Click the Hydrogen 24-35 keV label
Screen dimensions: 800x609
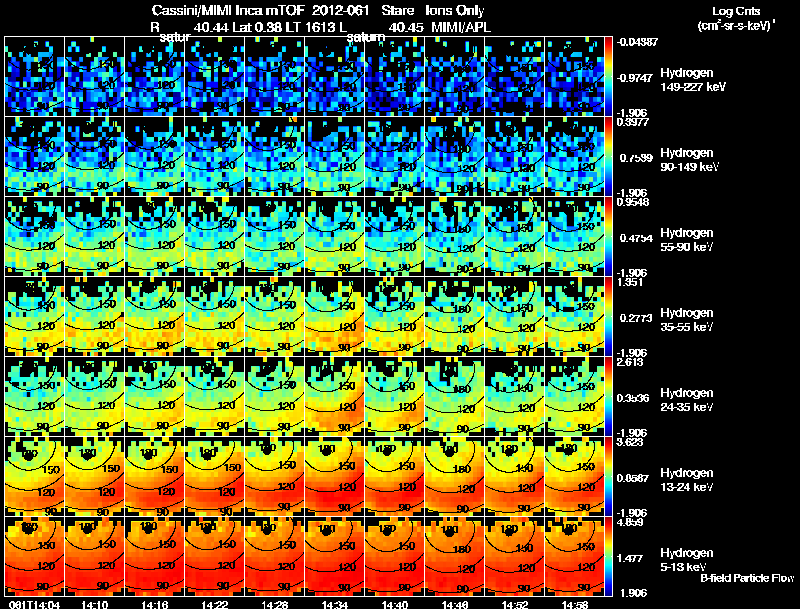pyautogui.click(x=687, y=400)
